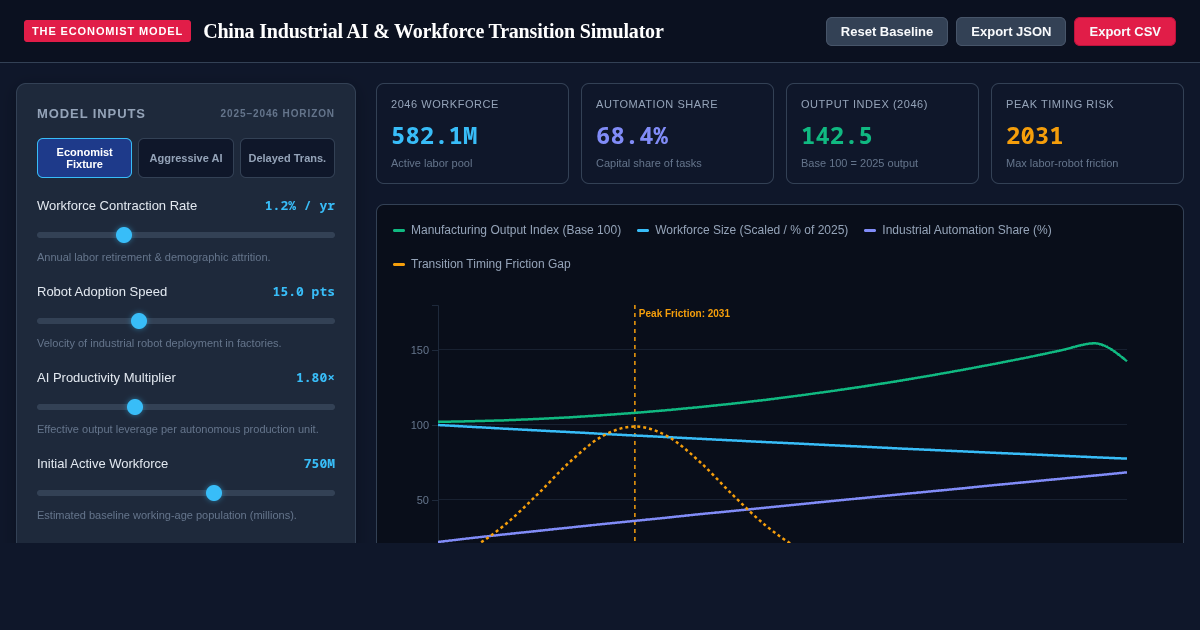Image resolution: width=1200 pixels, height=630 pixels.
Task: Toggle the Workforce Size legend entry
Action: pos(743,230)
